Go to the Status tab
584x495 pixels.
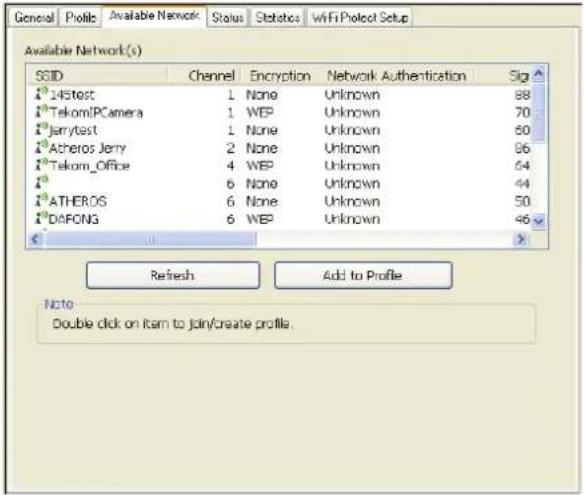[228, 18]
